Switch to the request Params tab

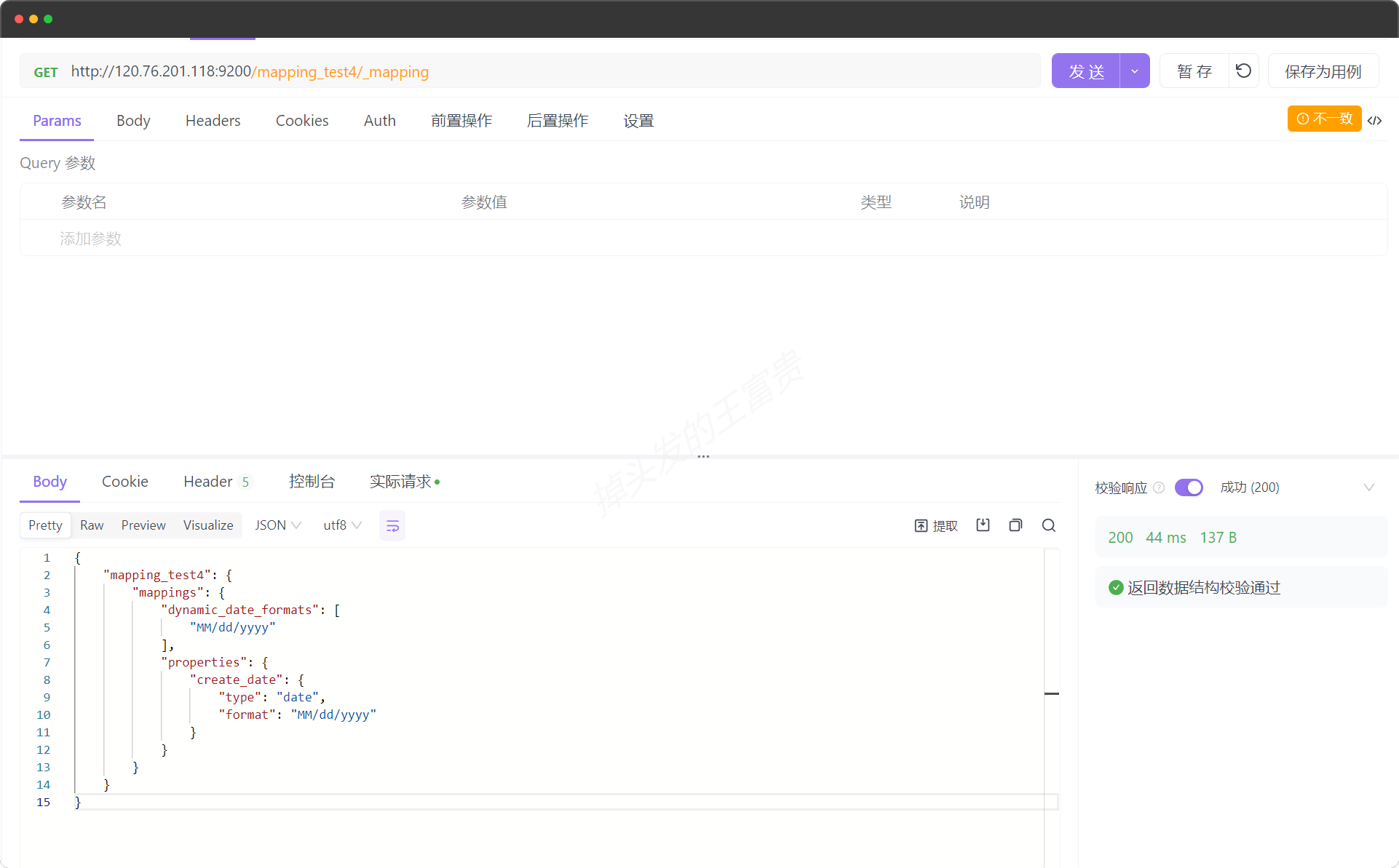[x=57, y=121]
